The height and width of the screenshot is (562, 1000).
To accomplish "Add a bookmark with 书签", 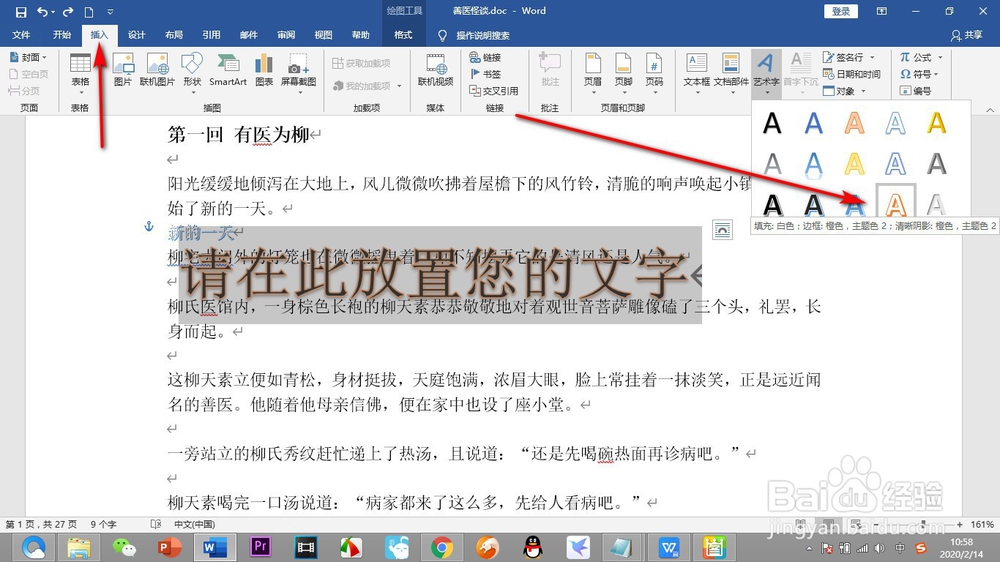I will coord(485,74).
